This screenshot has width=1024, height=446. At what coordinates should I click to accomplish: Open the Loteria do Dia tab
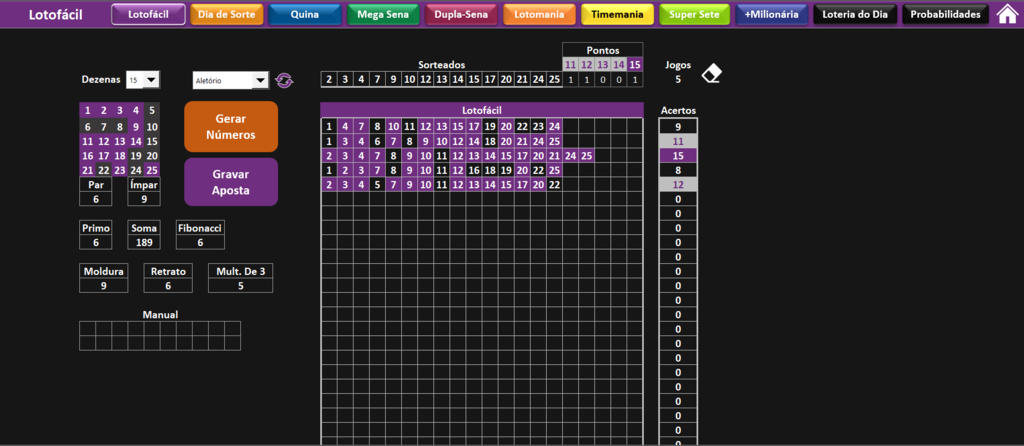pyautogui.click(x=855, y=14)
